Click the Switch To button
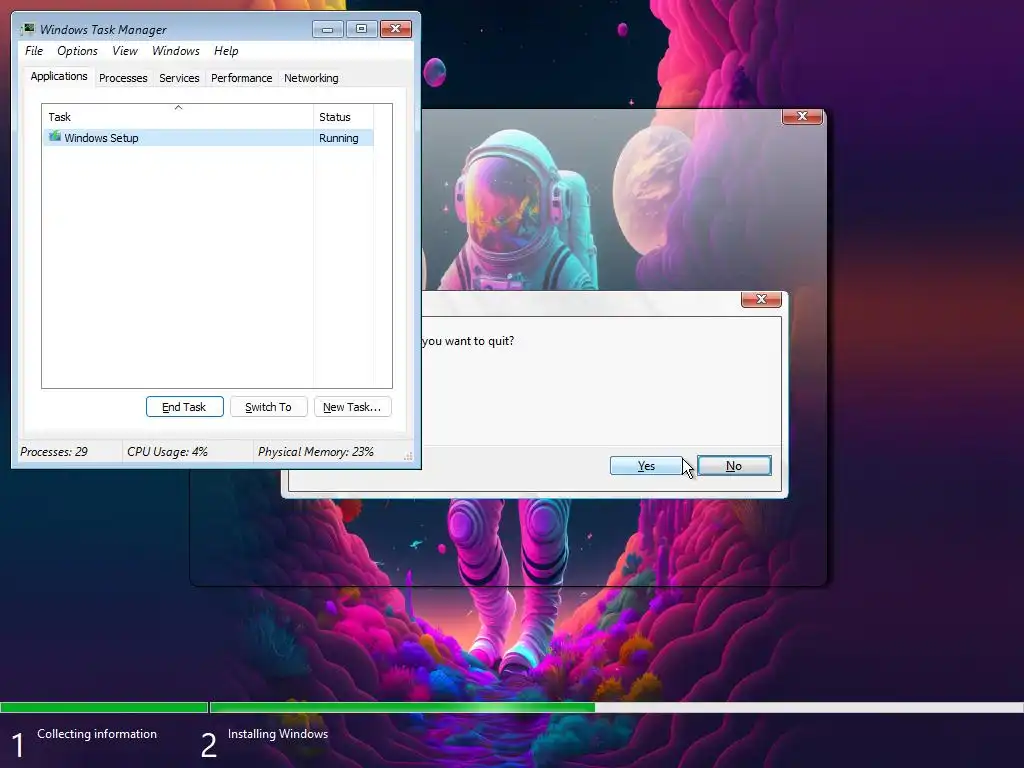1024x768 pixels. [268, 407]
